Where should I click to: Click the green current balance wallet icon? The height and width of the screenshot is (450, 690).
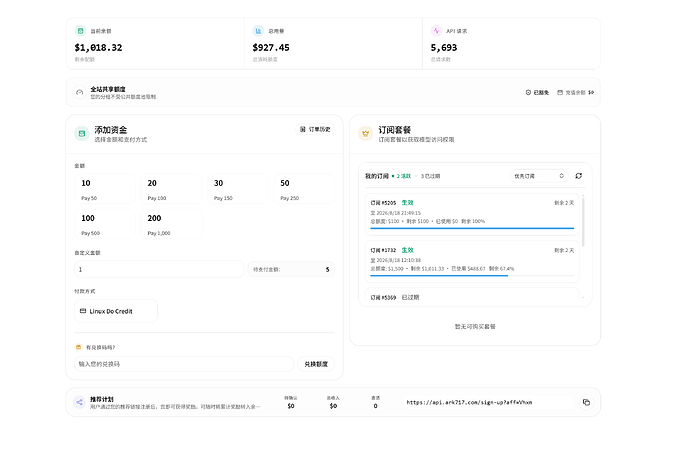[80, 31]
